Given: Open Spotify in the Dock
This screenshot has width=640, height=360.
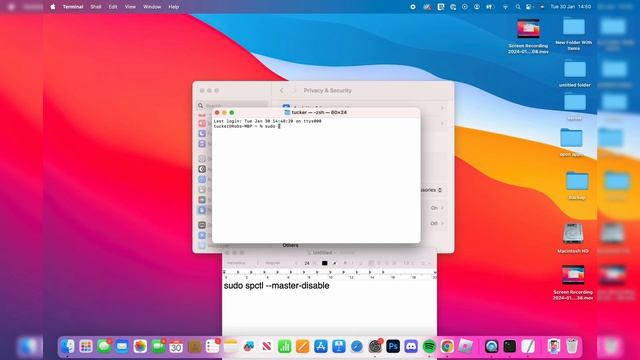Looking at the screenshot, I should (429, 347).
